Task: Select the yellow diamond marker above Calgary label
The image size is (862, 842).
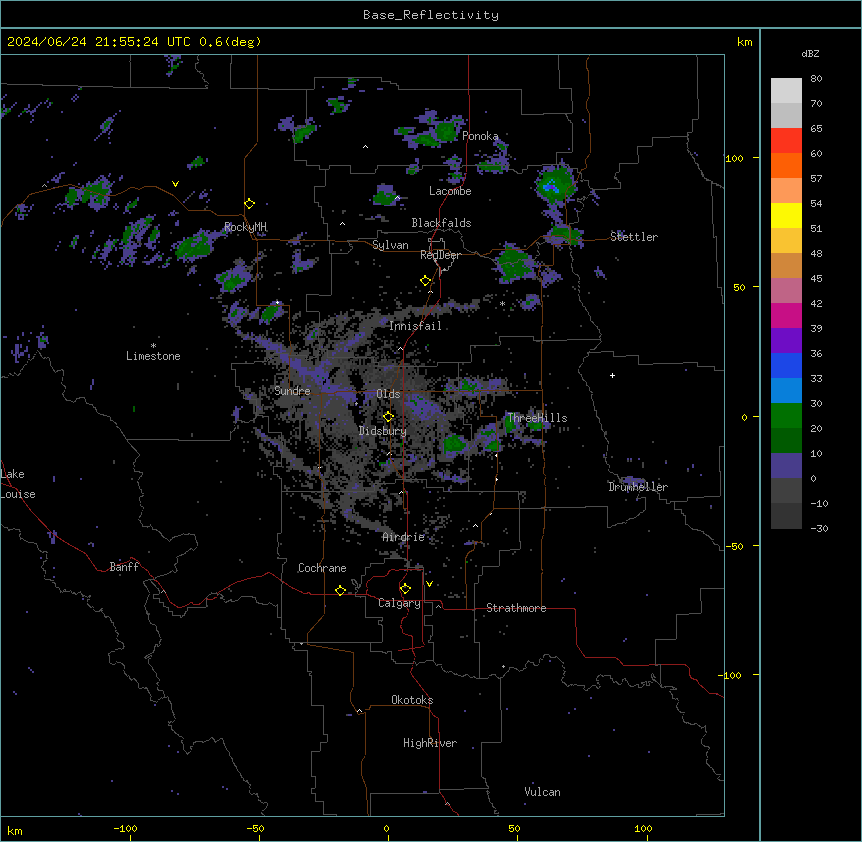Action: [x=405, y=589]
